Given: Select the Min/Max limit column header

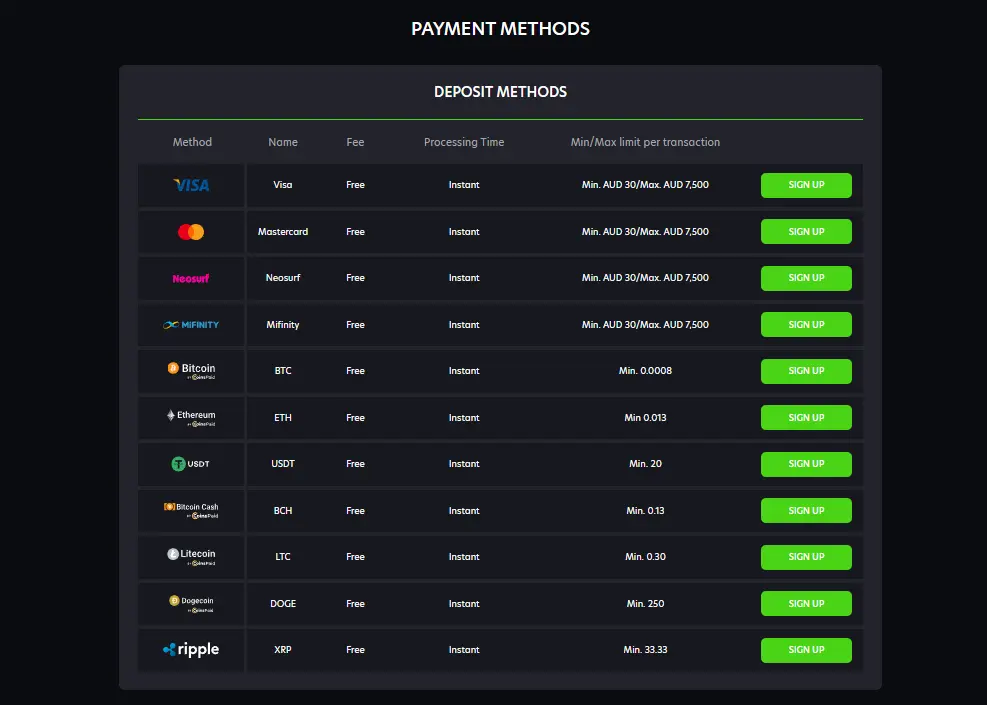Looking at the screenshot, I should click(645, 142).
